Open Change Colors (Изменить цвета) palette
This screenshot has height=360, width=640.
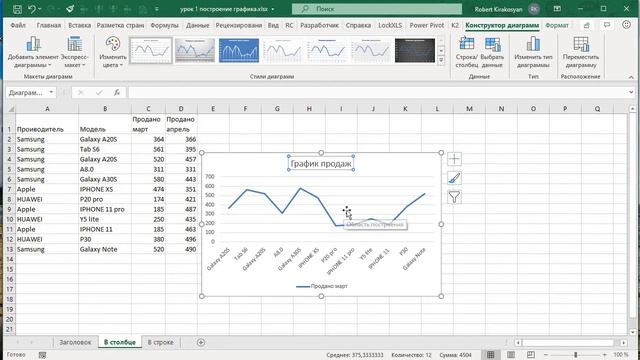click(x=113, y=52)
